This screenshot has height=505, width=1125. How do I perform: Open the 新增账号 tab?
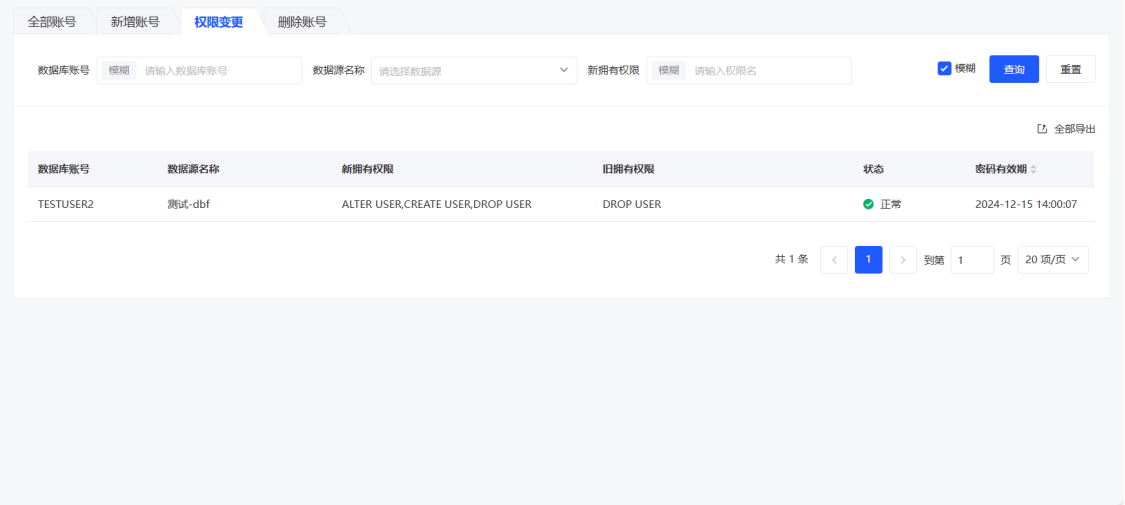[135, 22]
